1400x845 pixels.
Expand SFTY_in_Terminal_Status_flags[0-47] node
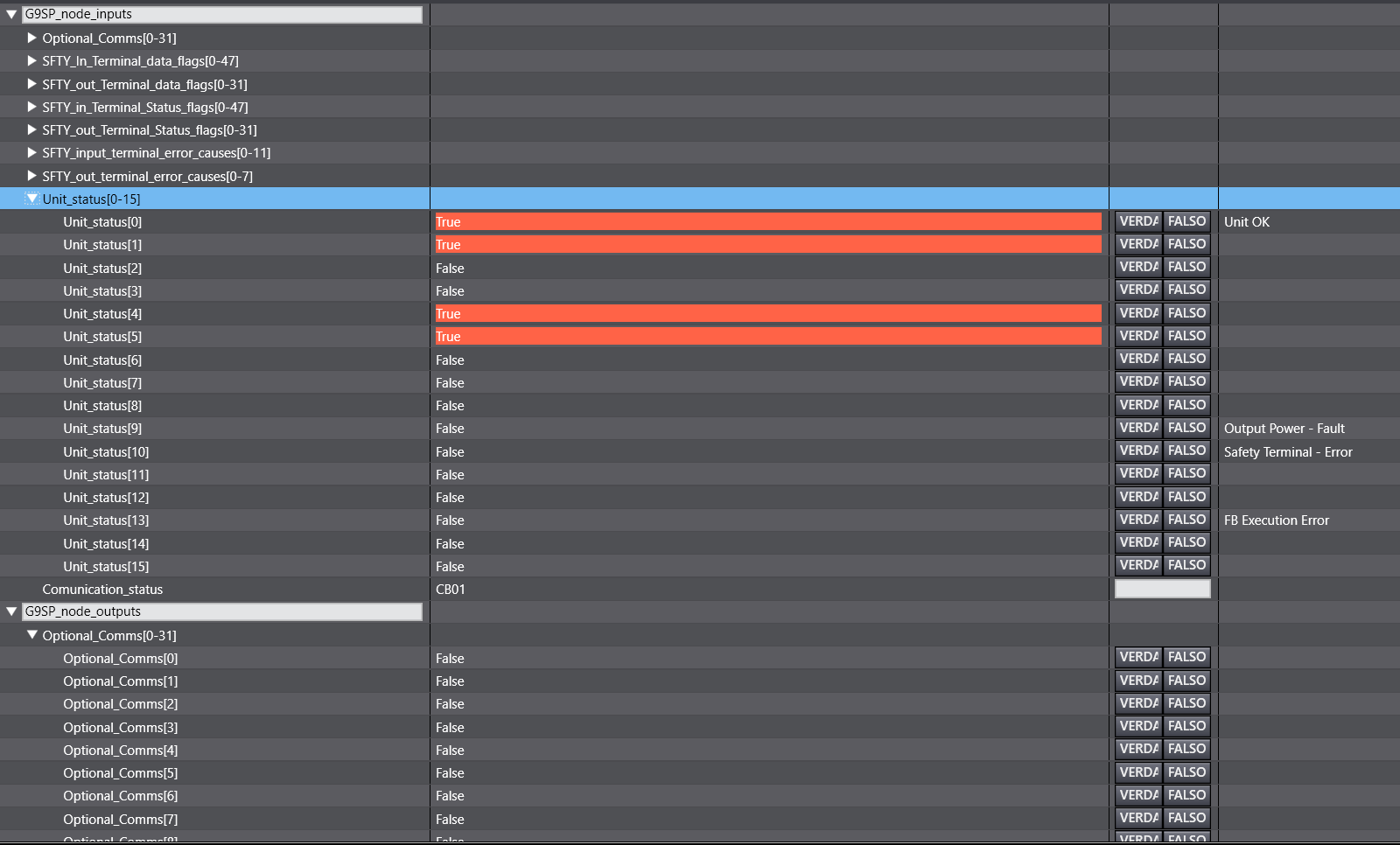(31, 107)
